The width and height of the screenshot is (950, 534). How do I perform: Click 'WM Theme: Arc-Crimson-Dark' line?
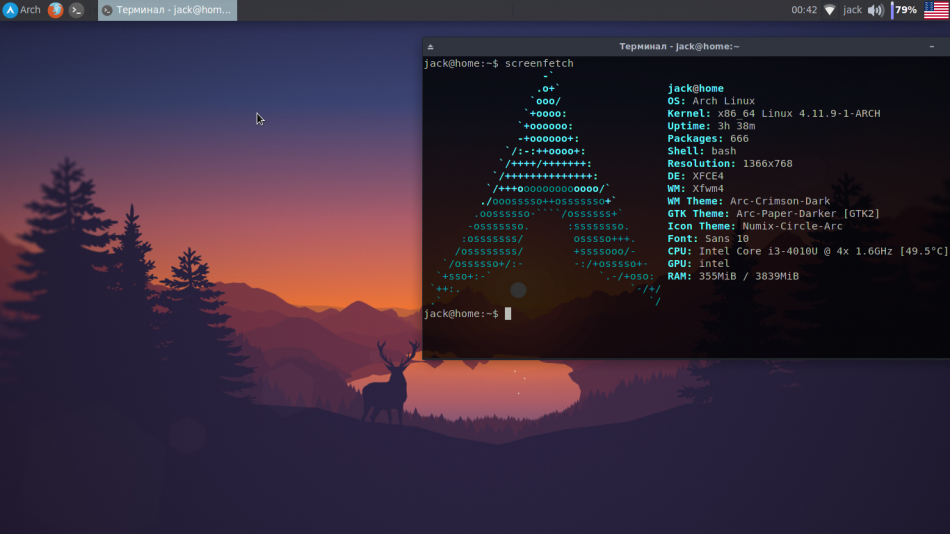[x=748, y=201]
